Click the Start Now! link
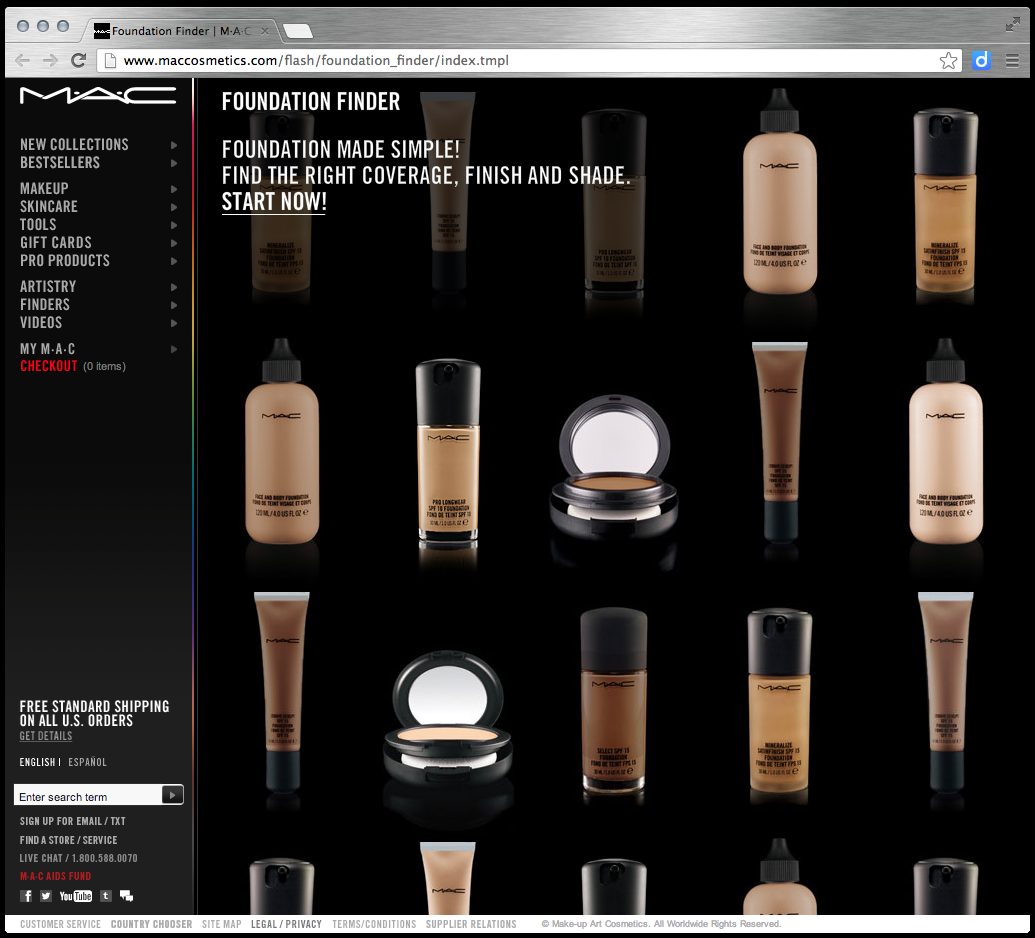This screenshot has height=938, width=1035. [274, 201]
